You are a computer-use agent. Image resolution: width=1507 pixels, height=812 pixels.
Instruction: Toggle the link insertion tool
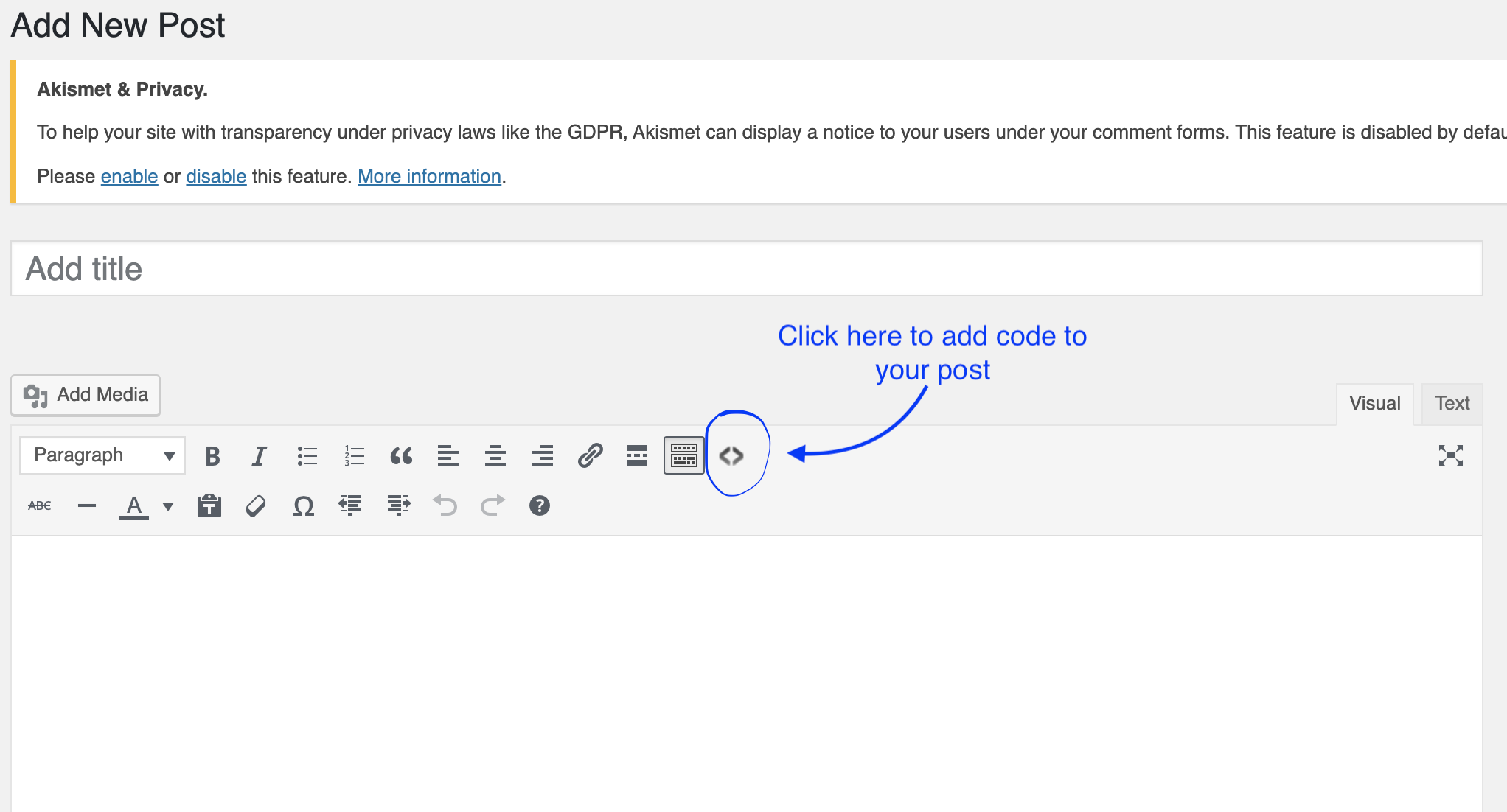pos(591,456)
